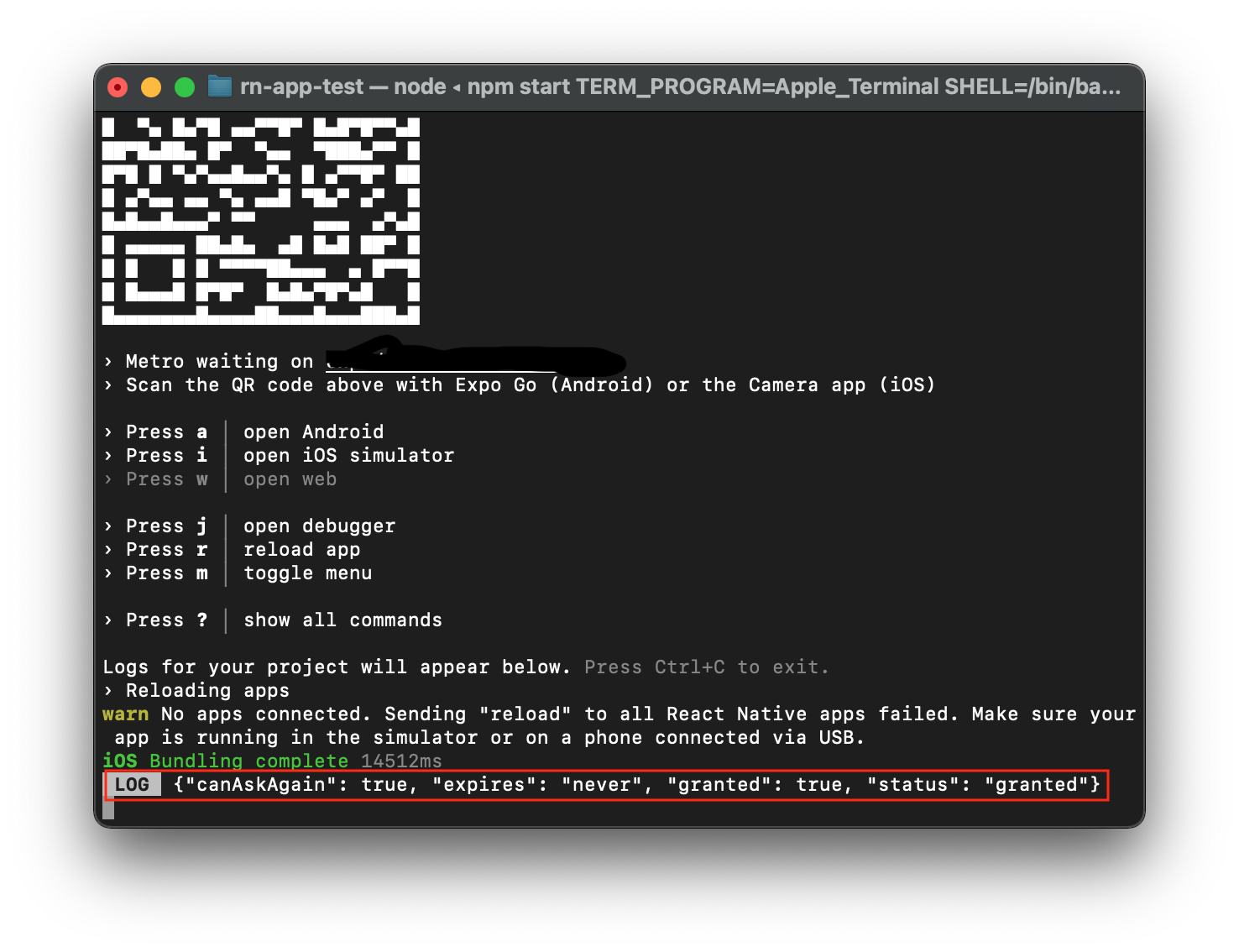Click the blue folder icon in title bar
Image resolution: width=1239 pixels, height=952 pixels.
[x=220, y=86]
